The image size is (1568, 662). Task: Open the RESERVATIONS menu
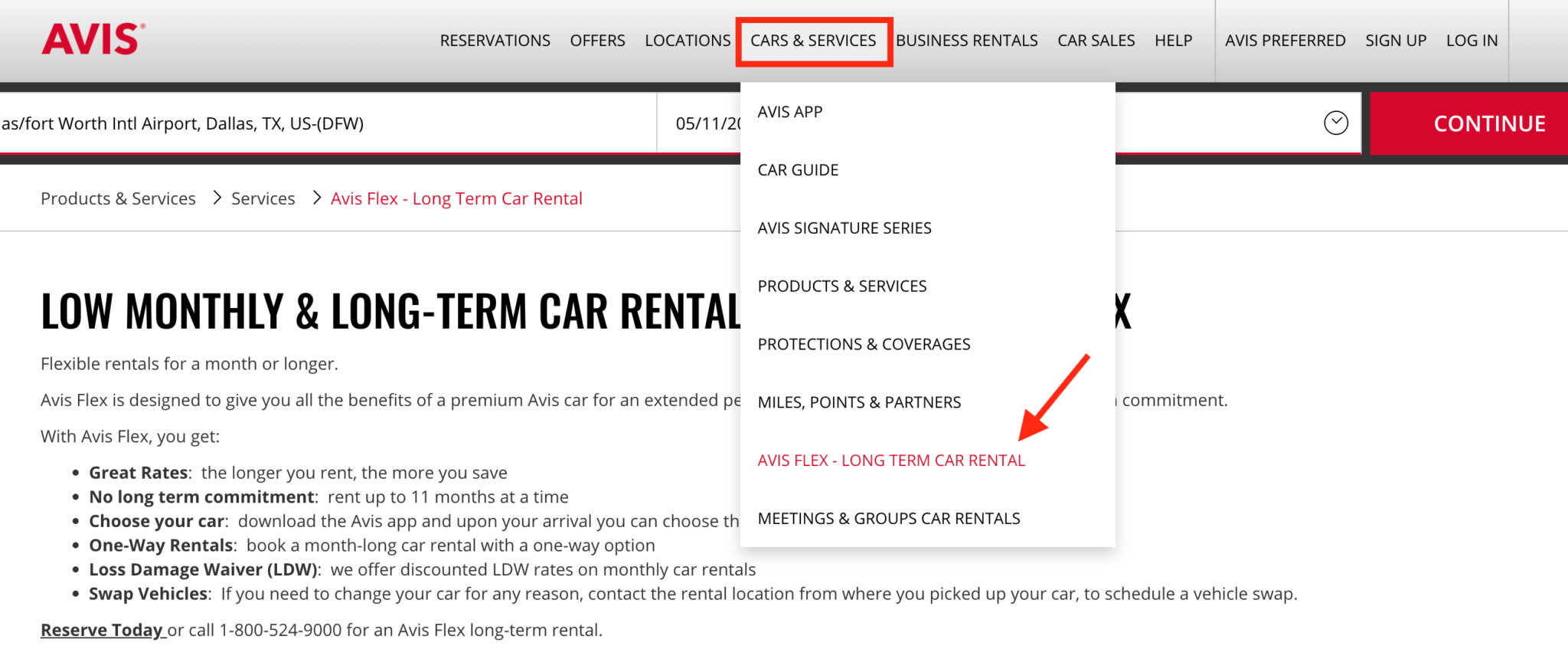point(495,41)
